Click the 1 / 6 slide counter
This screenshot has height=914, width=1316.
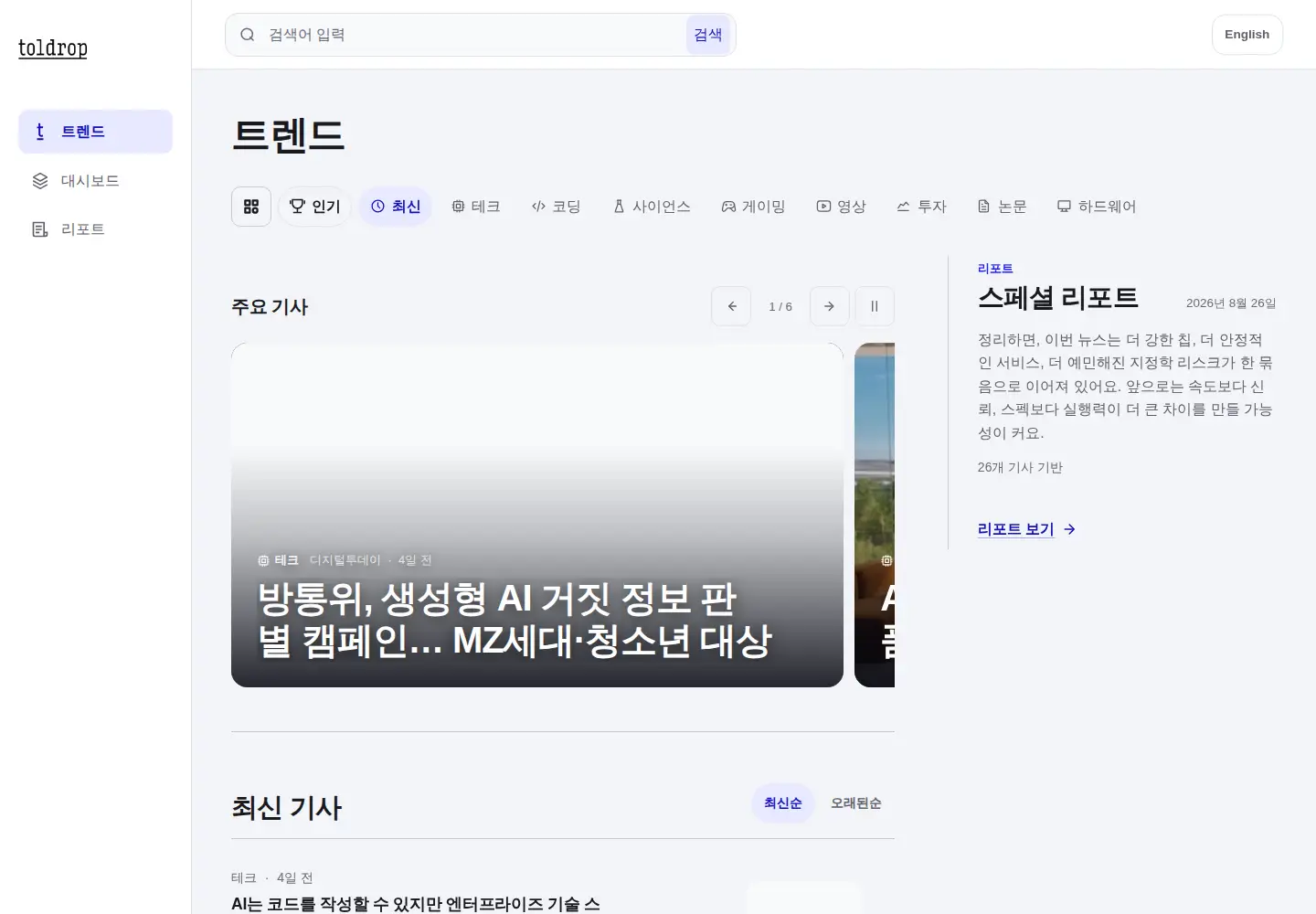[780, 307]
